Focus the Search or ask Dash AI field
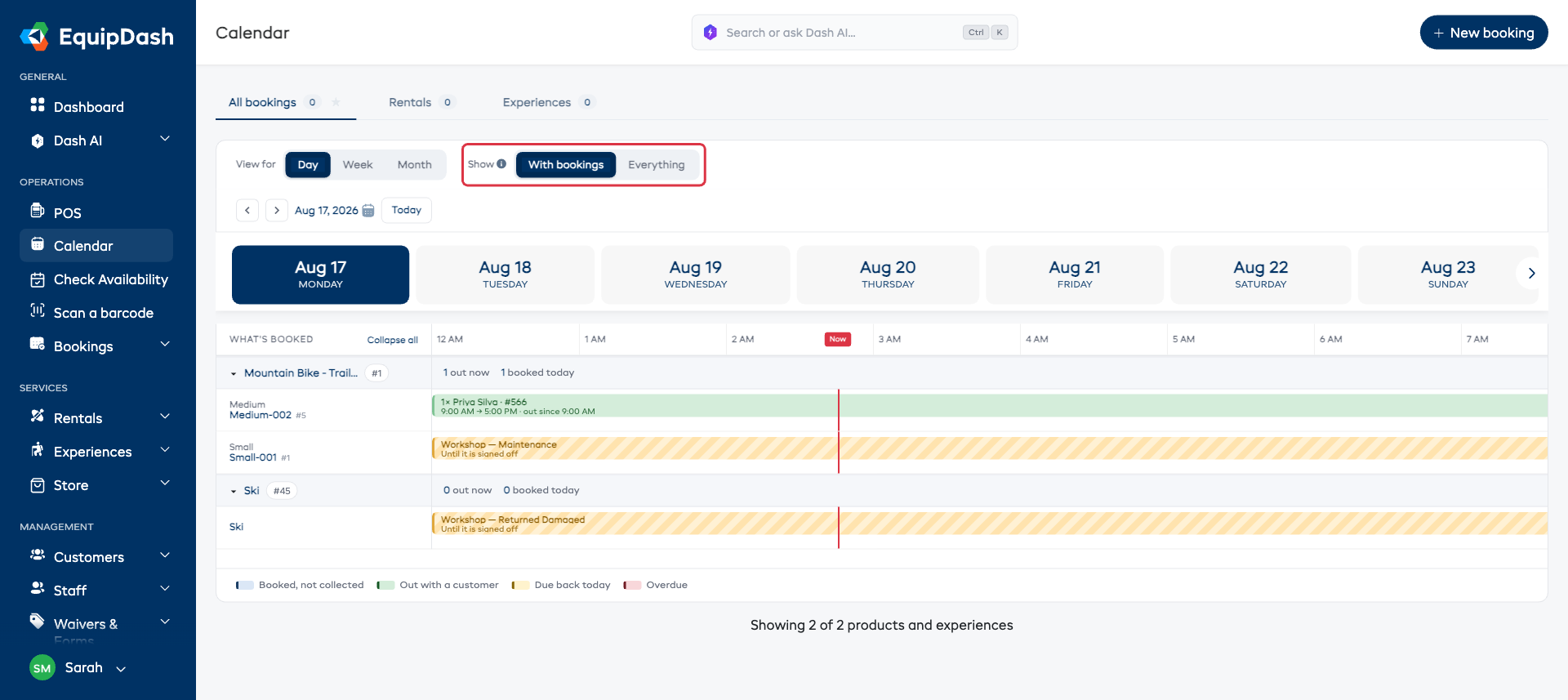1568x700 pixels. (854, 33)
